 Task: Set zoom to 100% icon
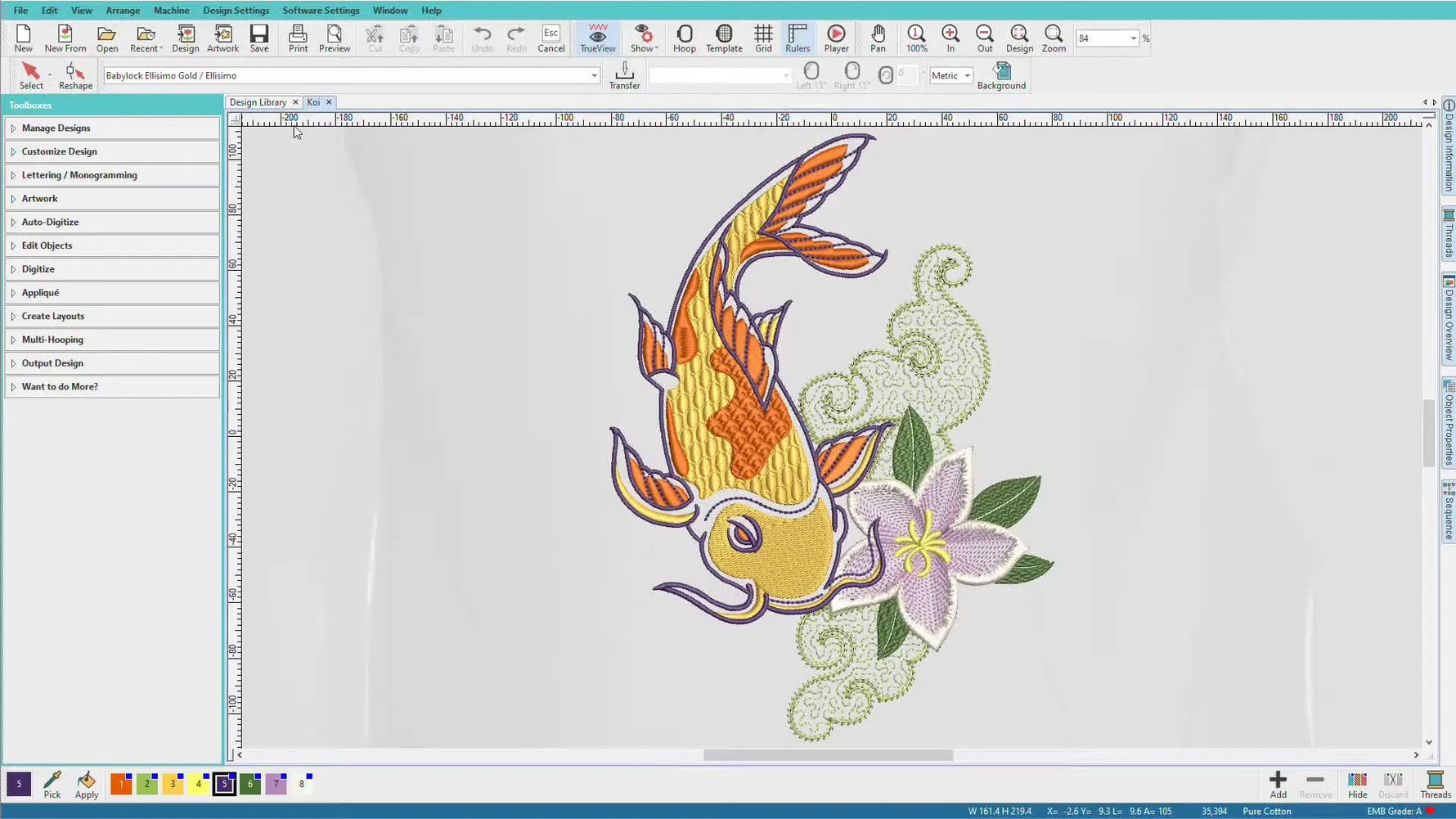coord(917,38)
